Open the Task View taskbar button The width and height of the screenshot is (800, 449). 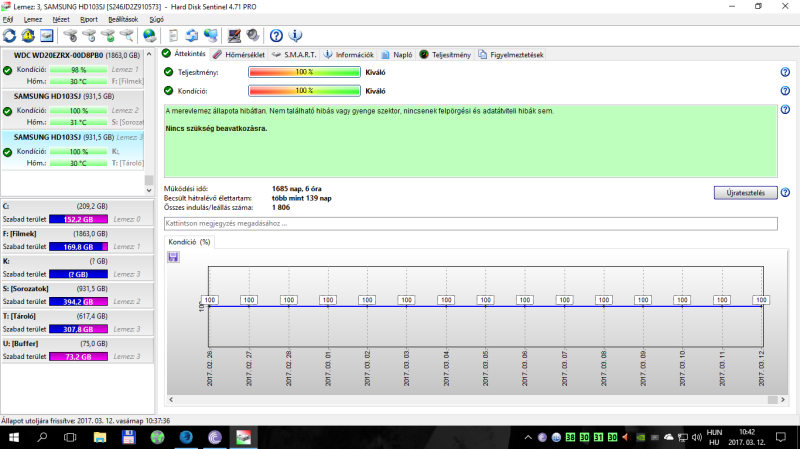70,437
